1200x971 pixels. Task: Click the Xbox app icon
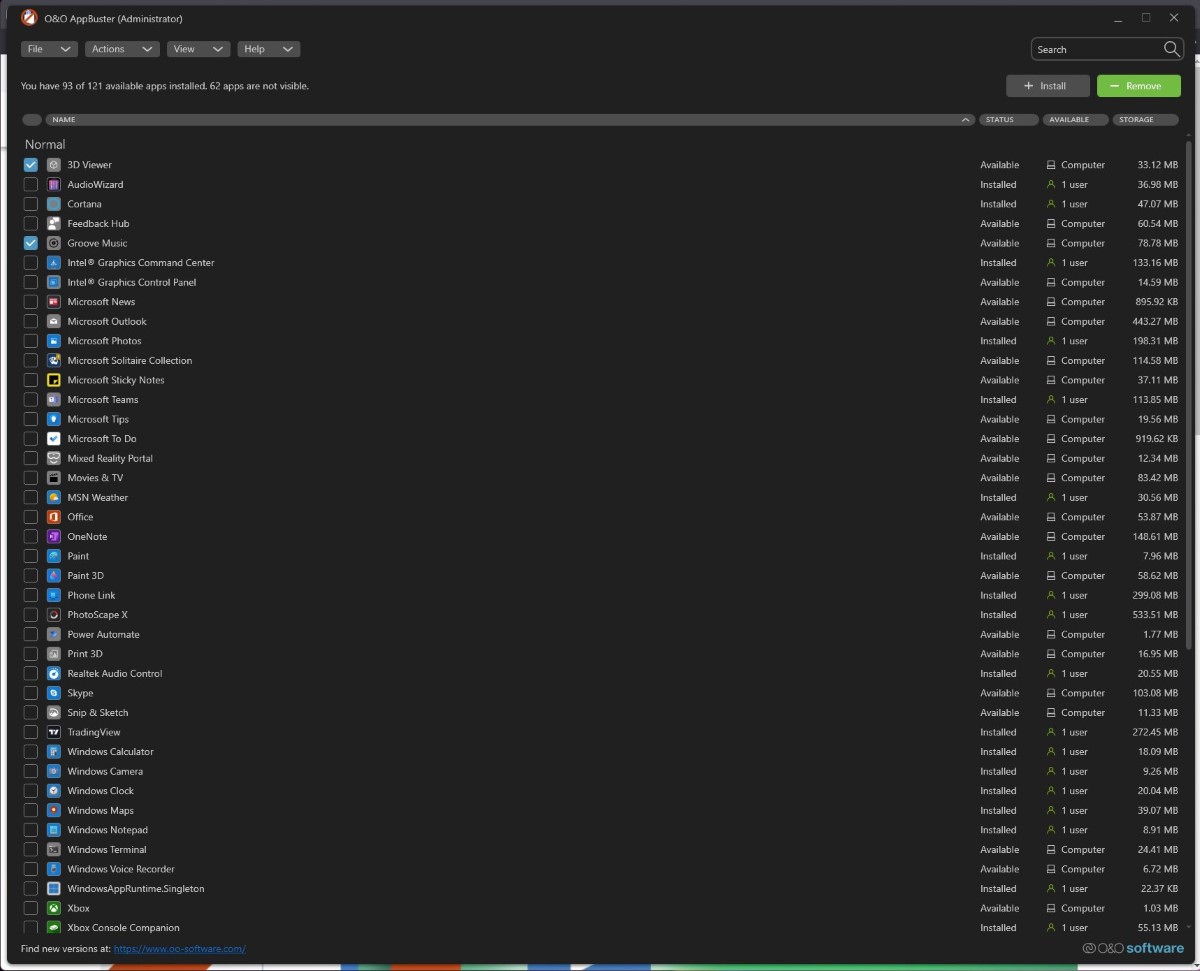(x=54, y=908)
